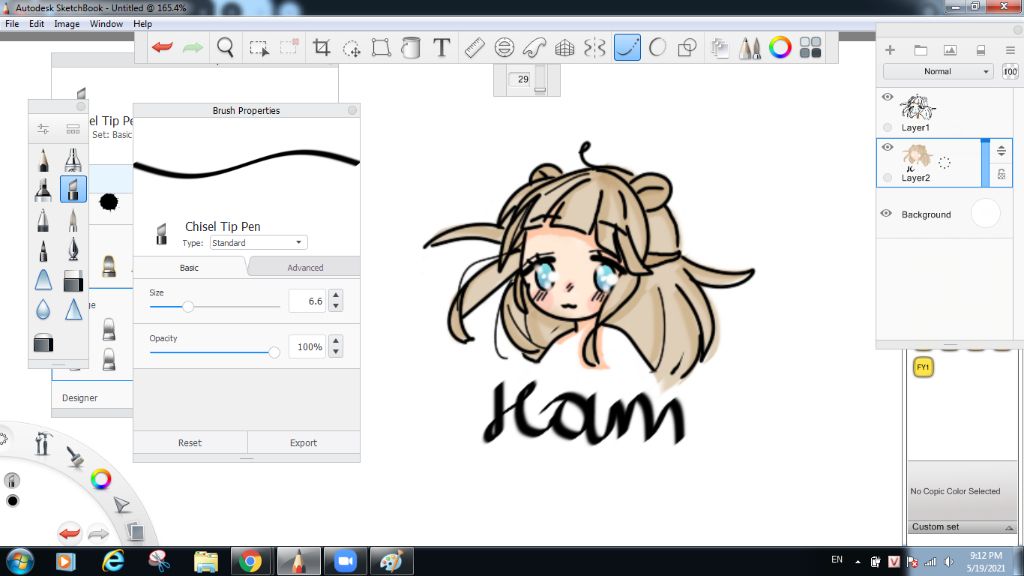
Task: Open Zoom from the taskbar
Action: click(345, 562)
